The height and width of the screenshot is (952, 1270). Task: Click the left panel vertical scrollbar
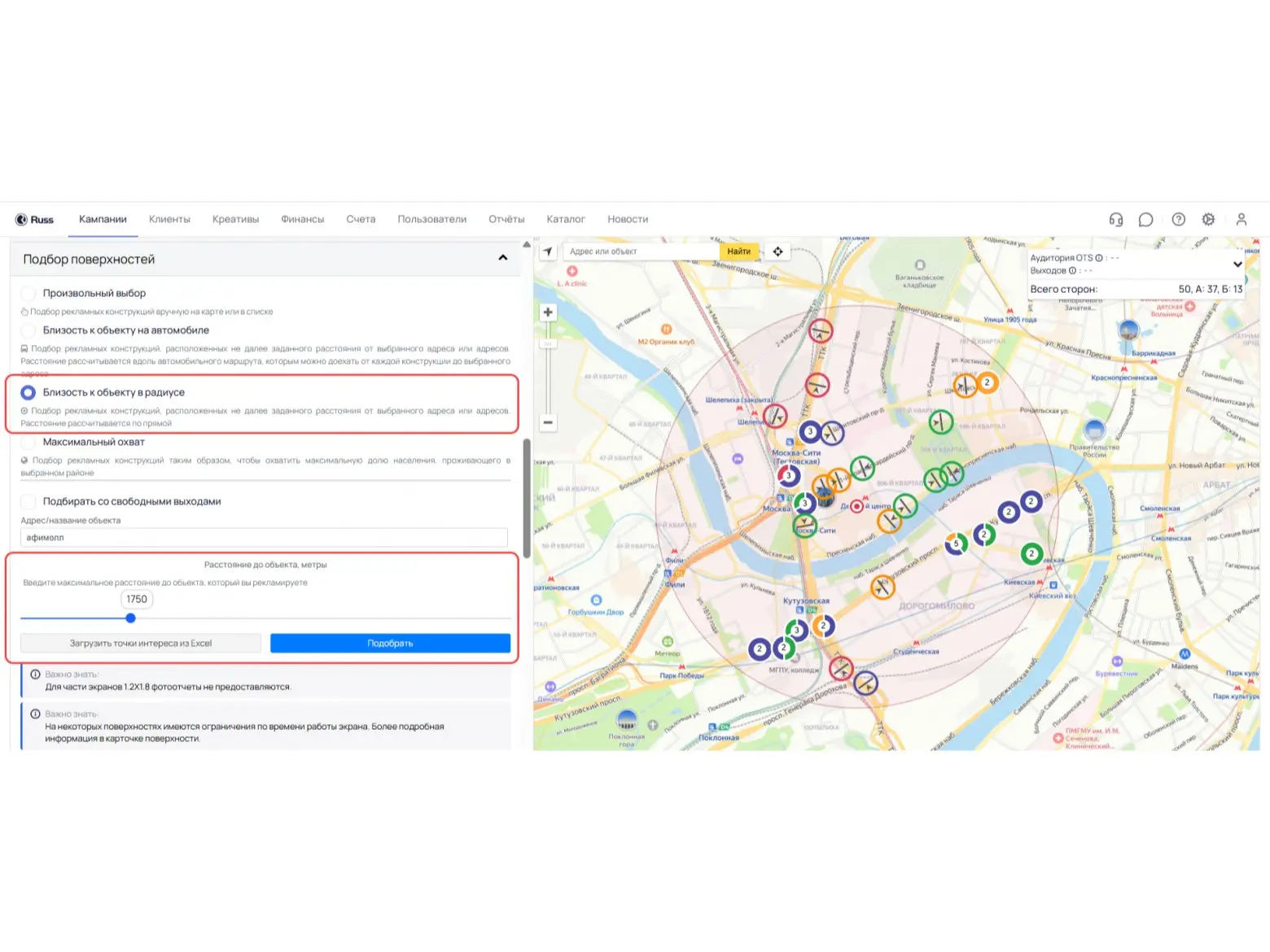527,498
